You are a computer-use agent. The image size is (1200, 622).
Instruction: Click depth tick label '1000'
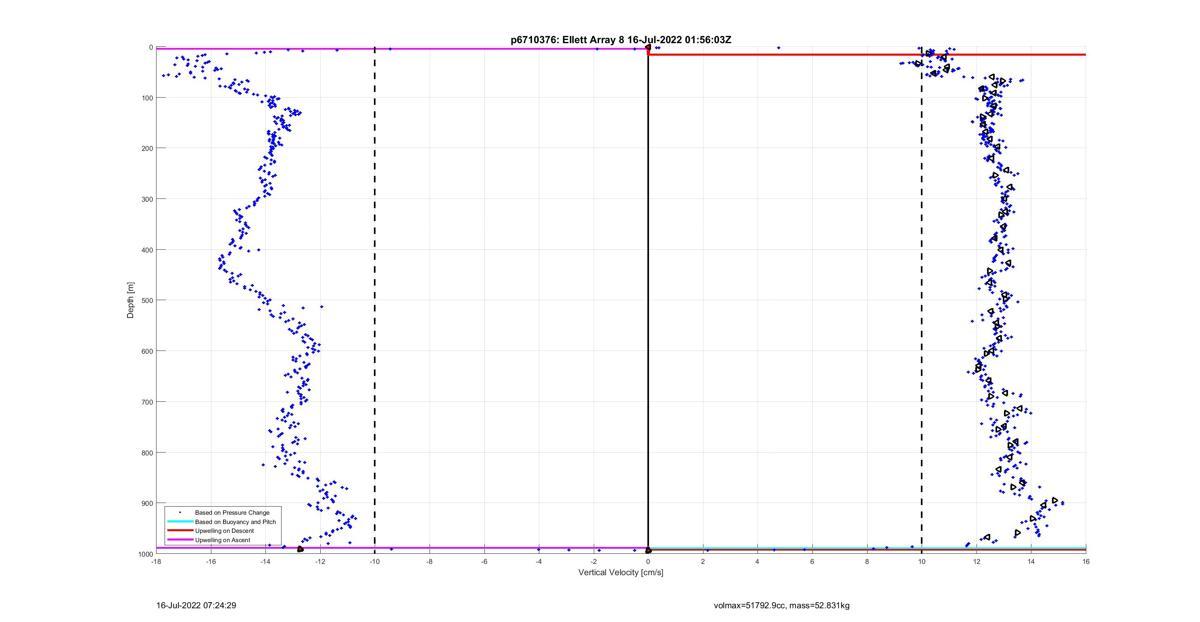144,554
